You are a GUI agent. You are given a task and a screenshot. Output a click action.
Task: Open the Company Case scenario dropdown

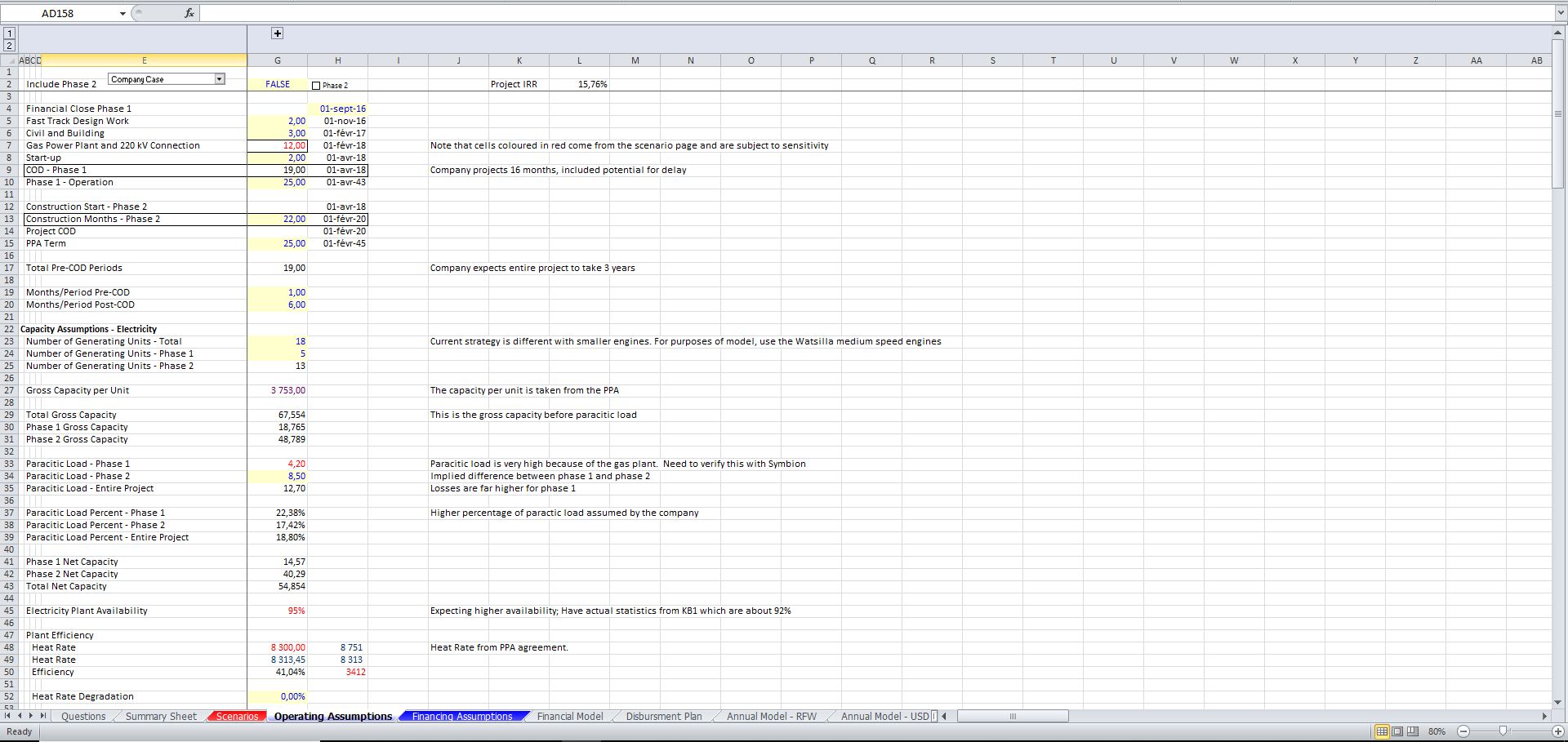pyautogui.click(x=219, y=78)
